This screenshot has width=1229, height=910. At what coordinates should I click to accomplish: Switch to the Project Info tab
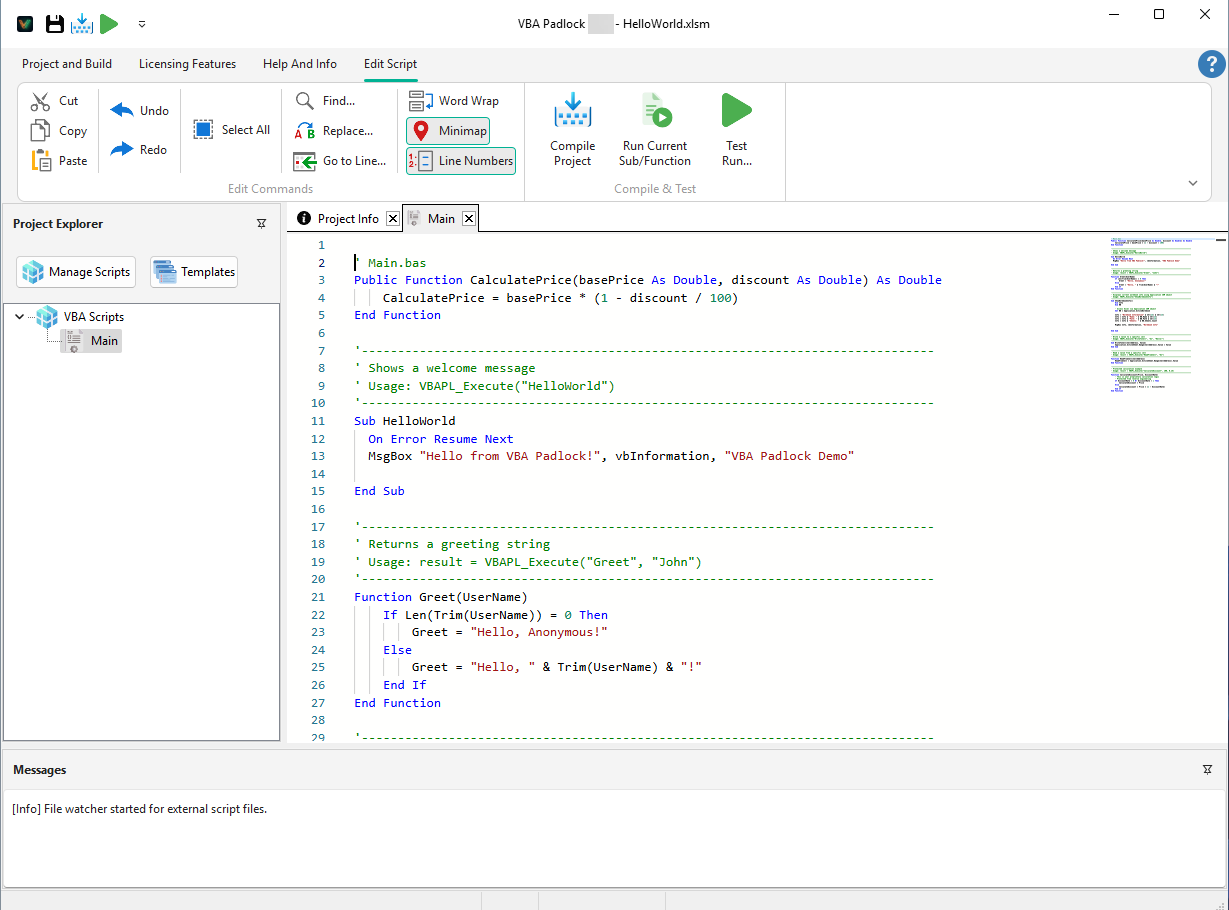coord(345,217)
